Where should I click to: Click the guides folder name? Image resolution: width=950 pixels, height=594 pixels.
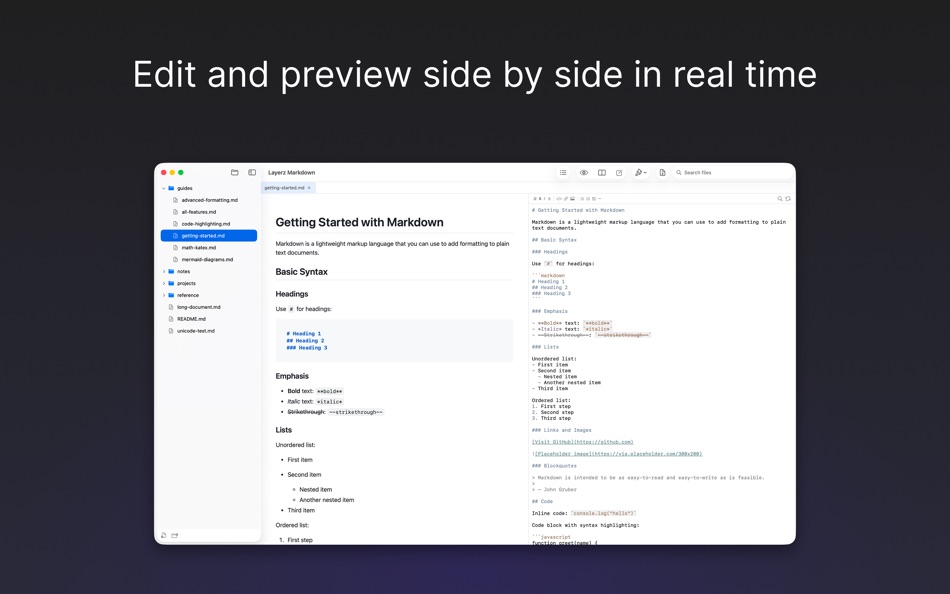coord(185,189)
